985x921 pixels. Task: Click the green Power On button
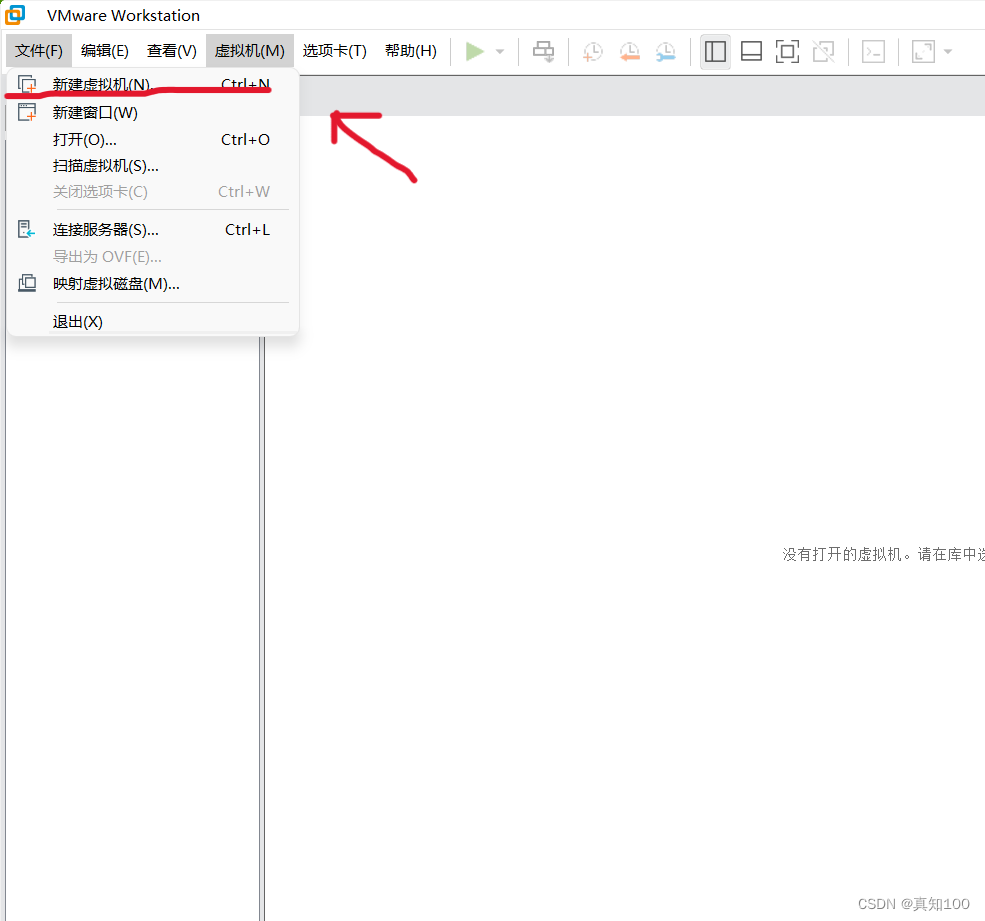(476, 51)
